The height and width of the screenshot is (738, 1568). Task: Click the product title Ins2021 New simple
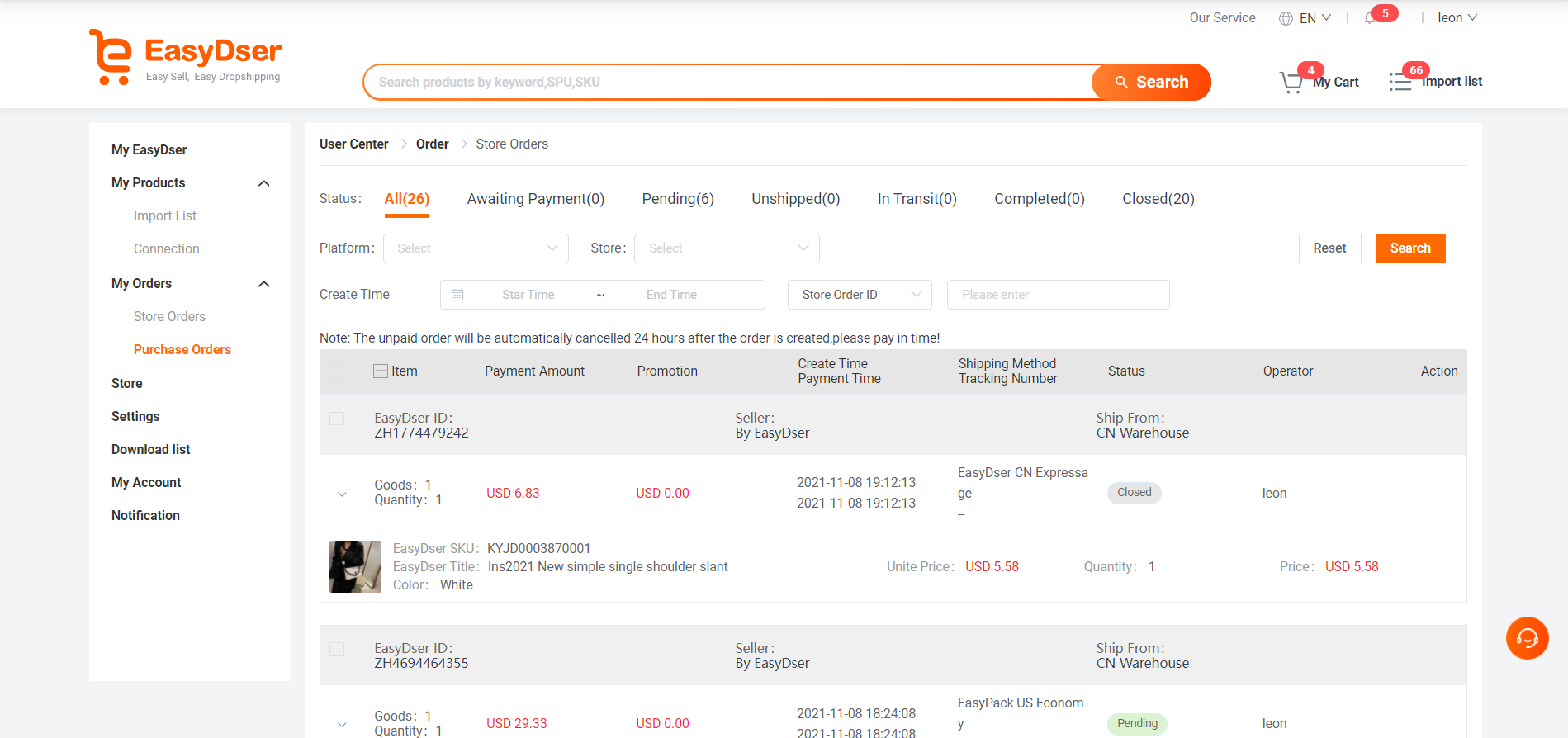608,567
